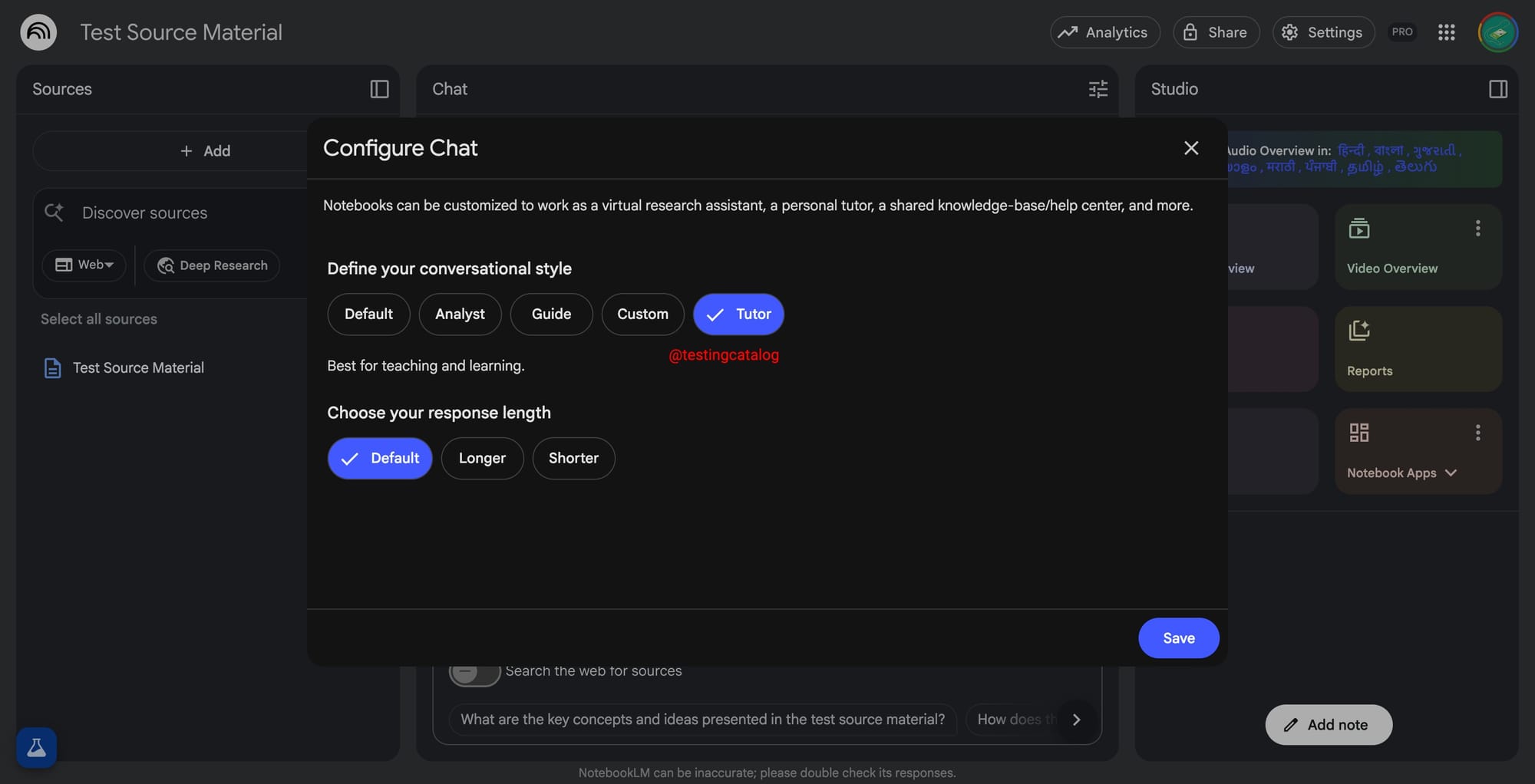This screenshot has height=784, width=1535.
Task: Open Google apps grid icon
Action: (1446, 32)
